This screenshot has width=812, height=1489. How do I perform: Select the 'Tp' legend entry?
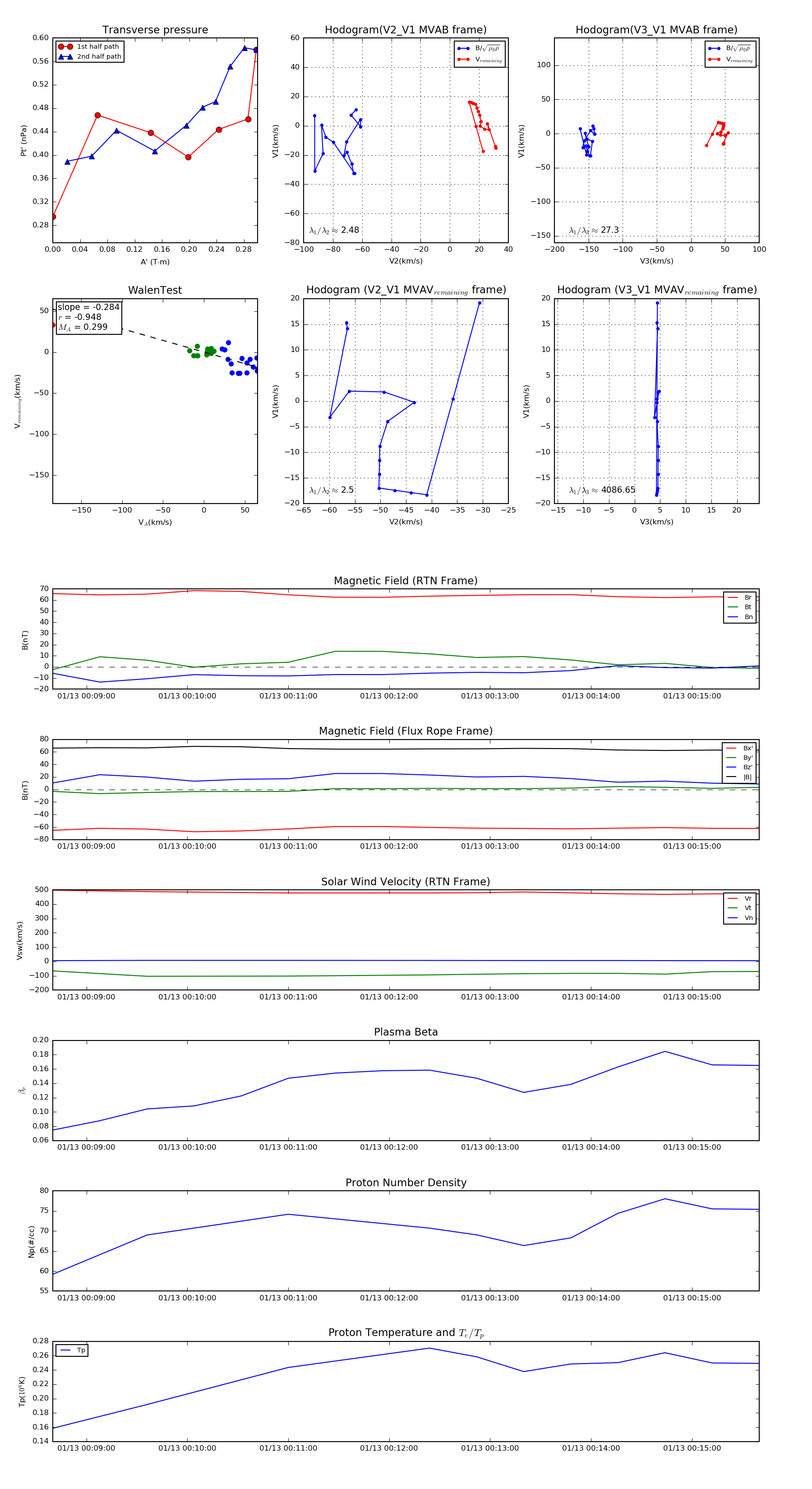coord(73,1350)
